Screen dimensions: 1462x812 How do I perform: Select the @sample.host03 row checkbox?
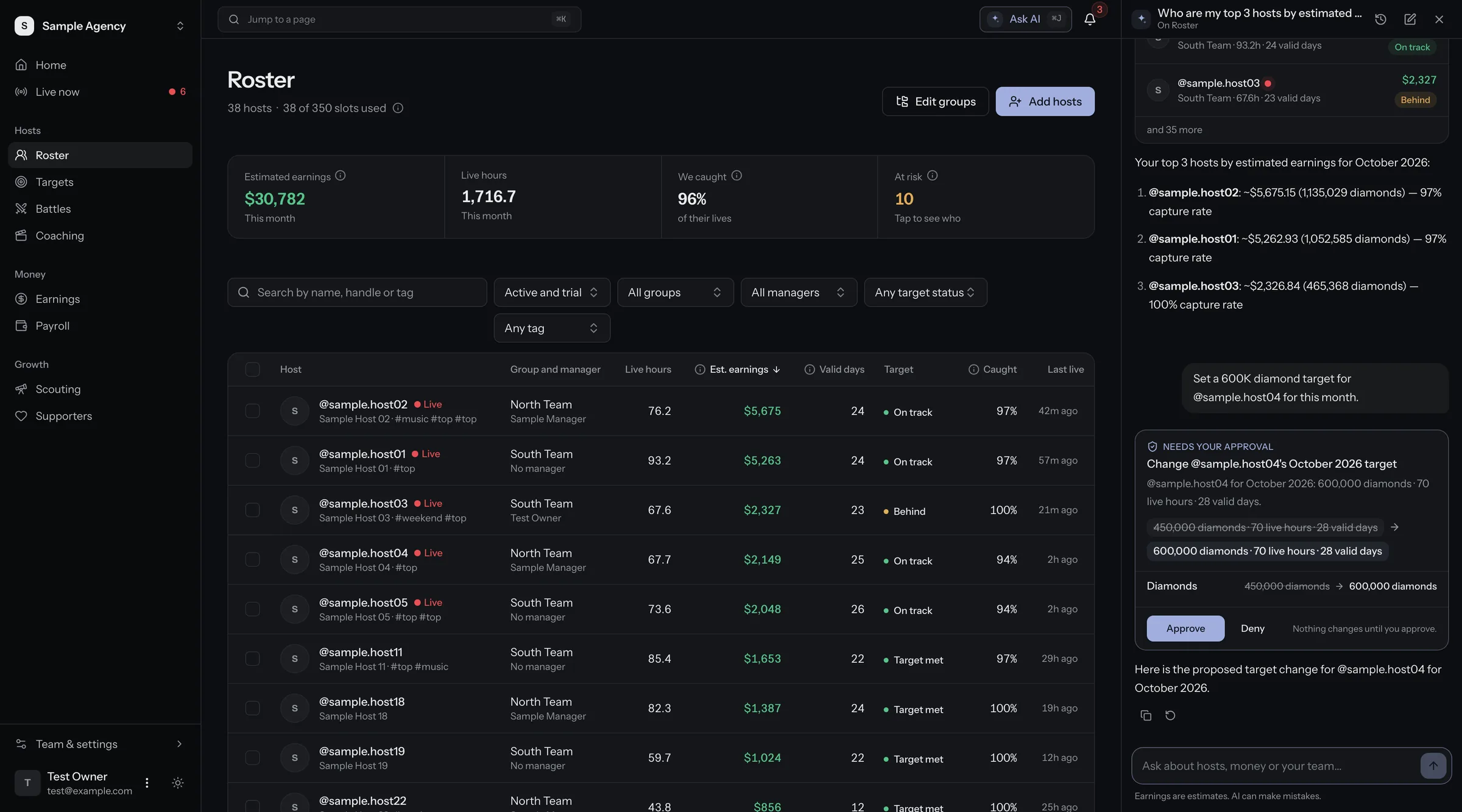[x=252, y=510]
